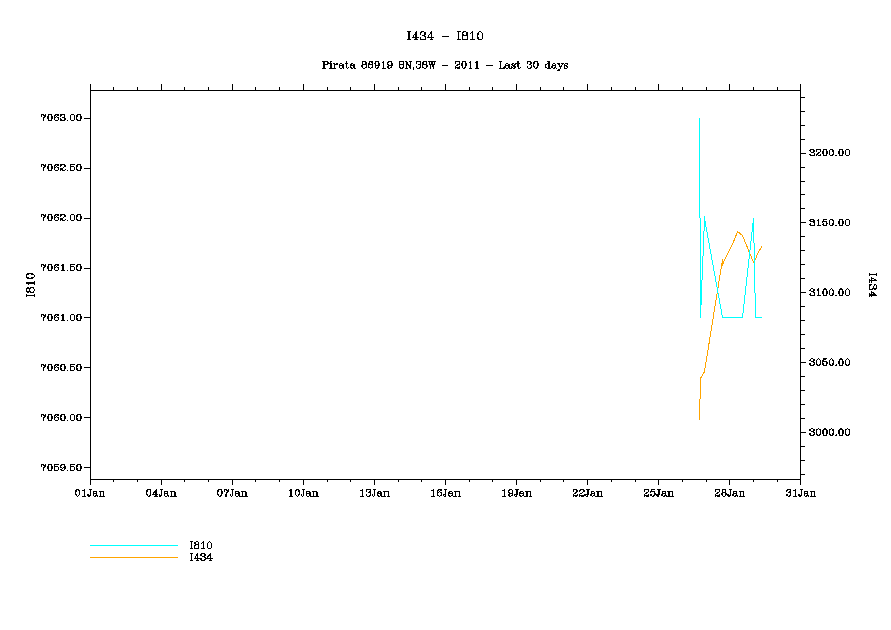891x630 pixels.
Task: Click the Pirata 86919 subtitle text
Action: (x=445, y=65)
